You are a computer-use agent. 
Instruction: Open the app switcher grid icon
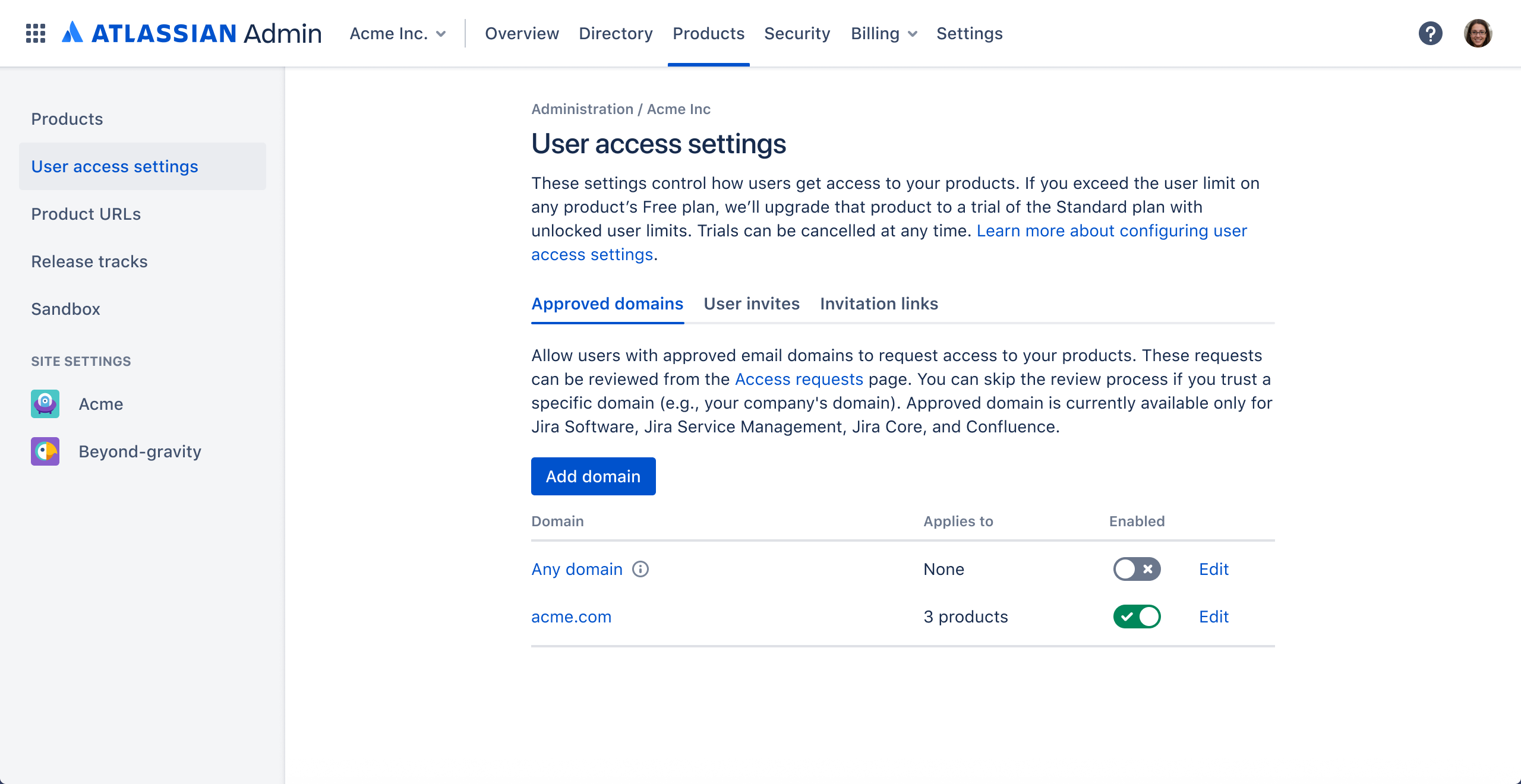coord(36,33)
